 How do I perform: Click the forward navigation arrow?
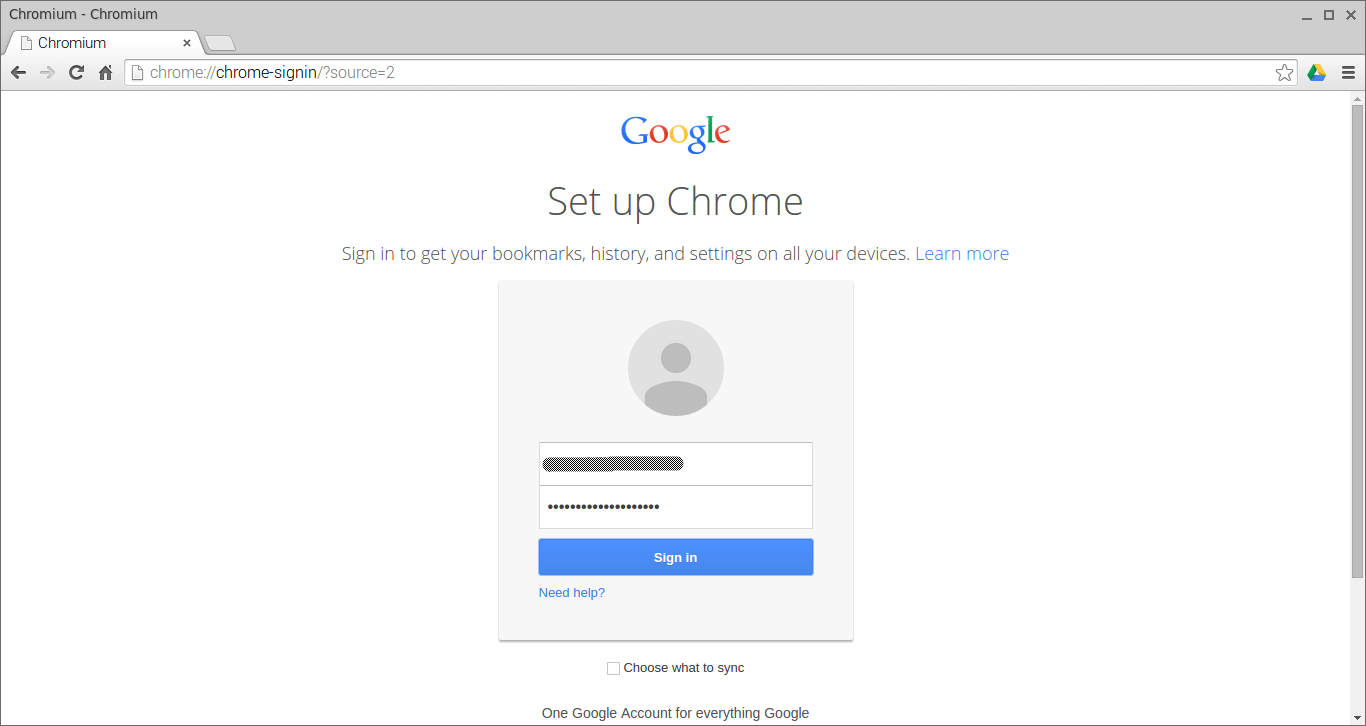click(47, 72)
